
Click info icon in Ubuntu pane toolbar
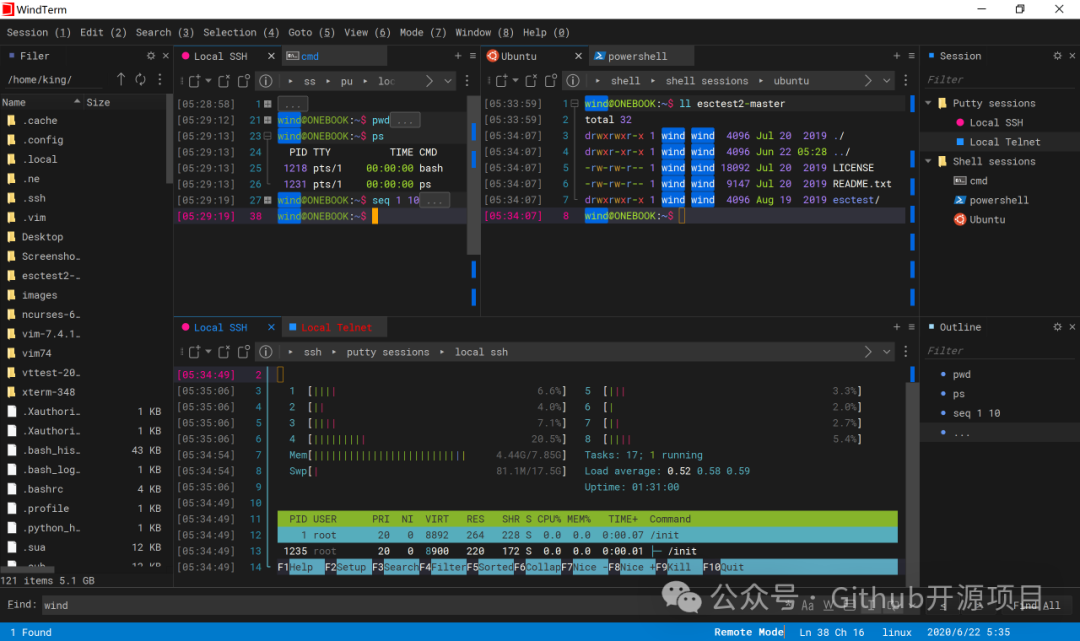pos(572,81)
